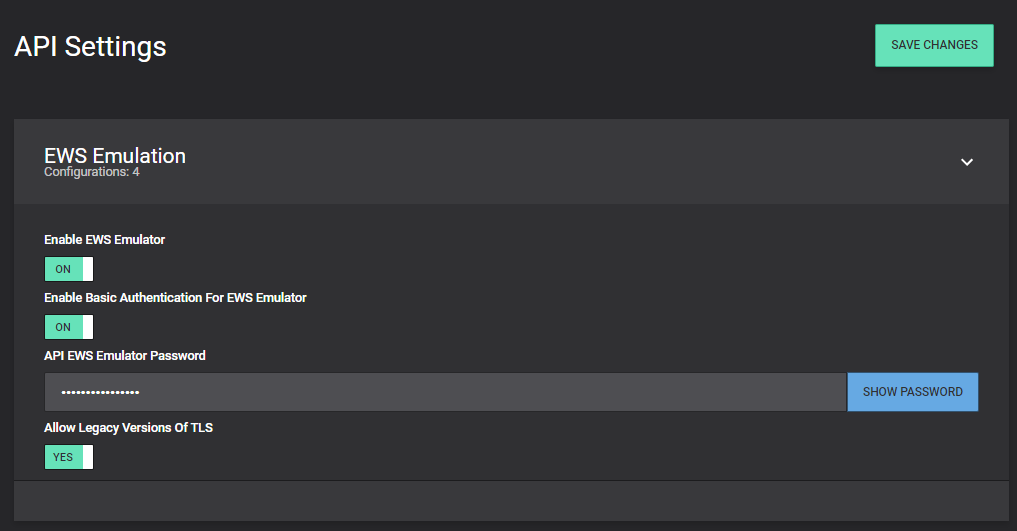Click the EWS Emulation section title
Image resolution: width=1017 pixels, height=531 pixels.
115,155
